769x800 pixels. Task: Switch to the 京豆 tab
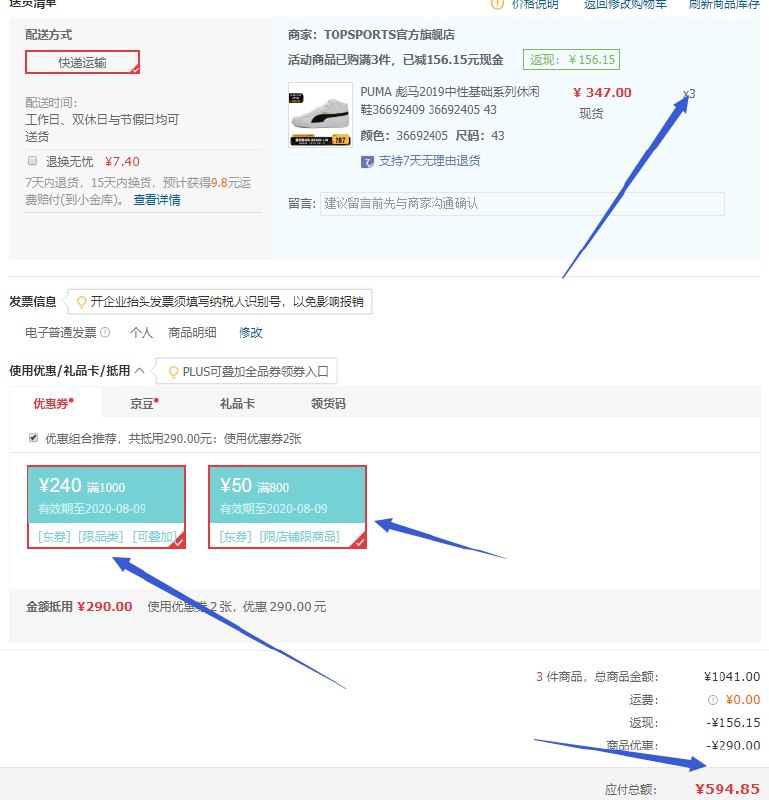point(144,404)
